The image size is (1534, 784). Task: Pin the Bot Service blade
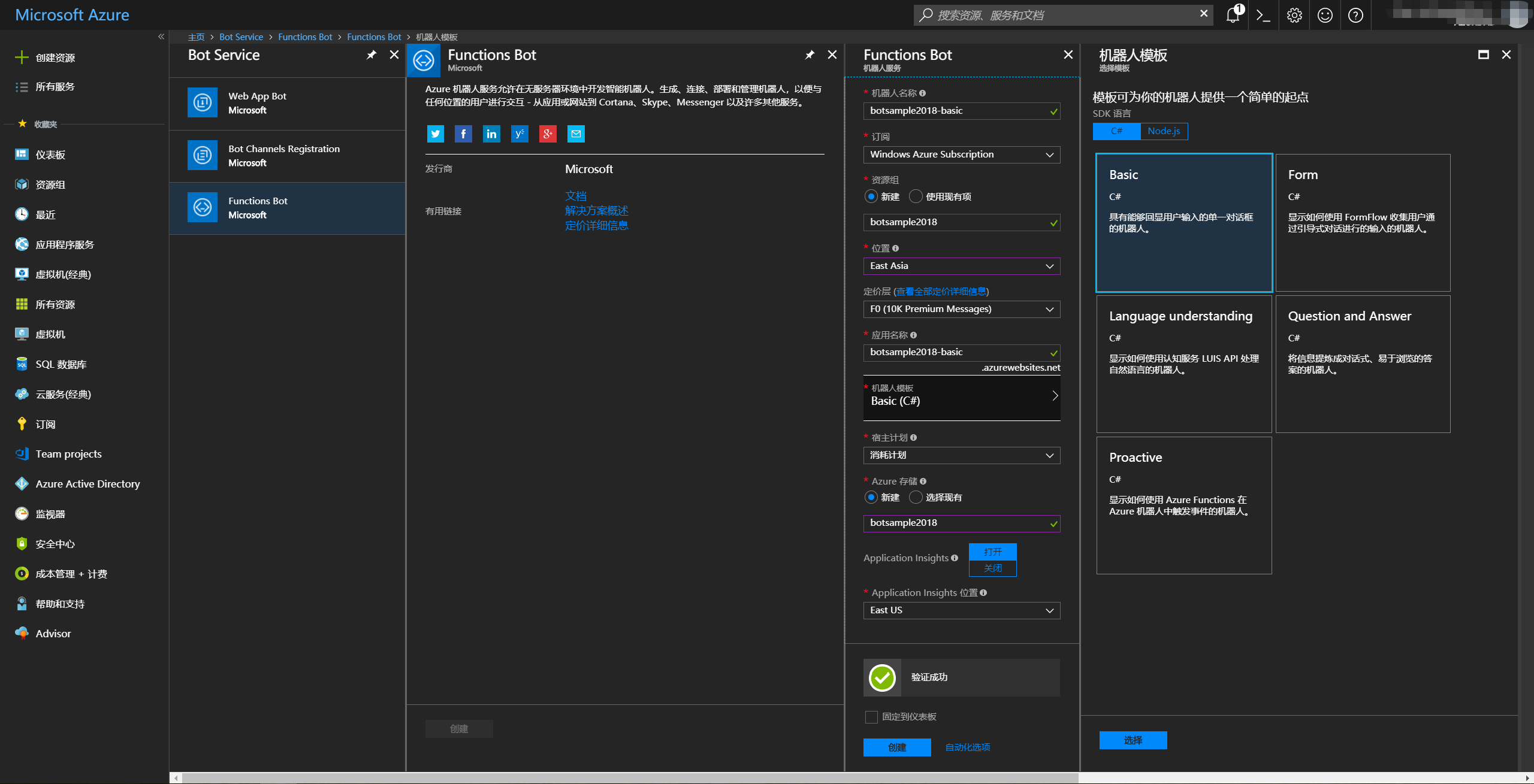372,55
